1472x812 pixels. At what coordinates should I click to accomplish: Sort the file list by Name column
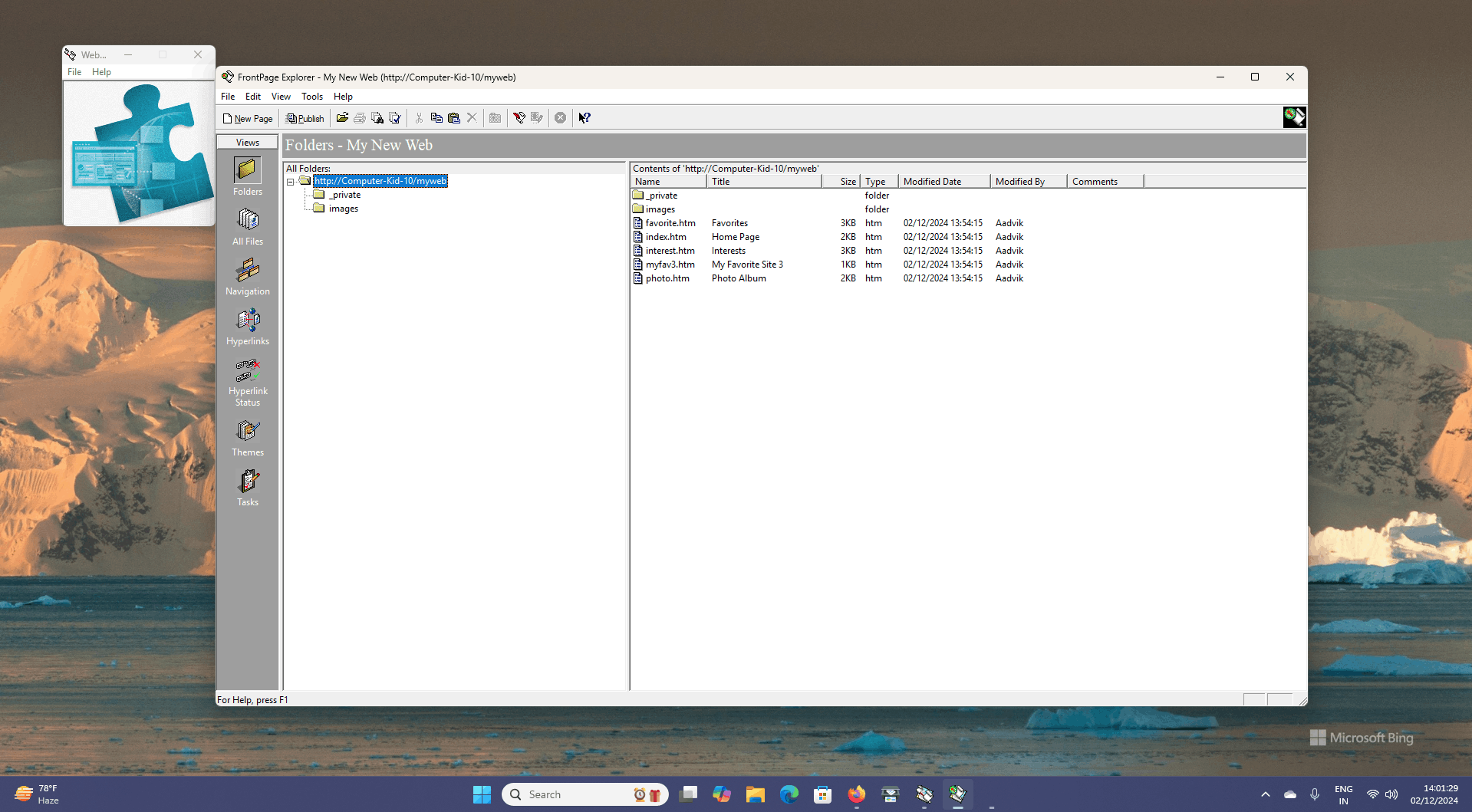669,182
